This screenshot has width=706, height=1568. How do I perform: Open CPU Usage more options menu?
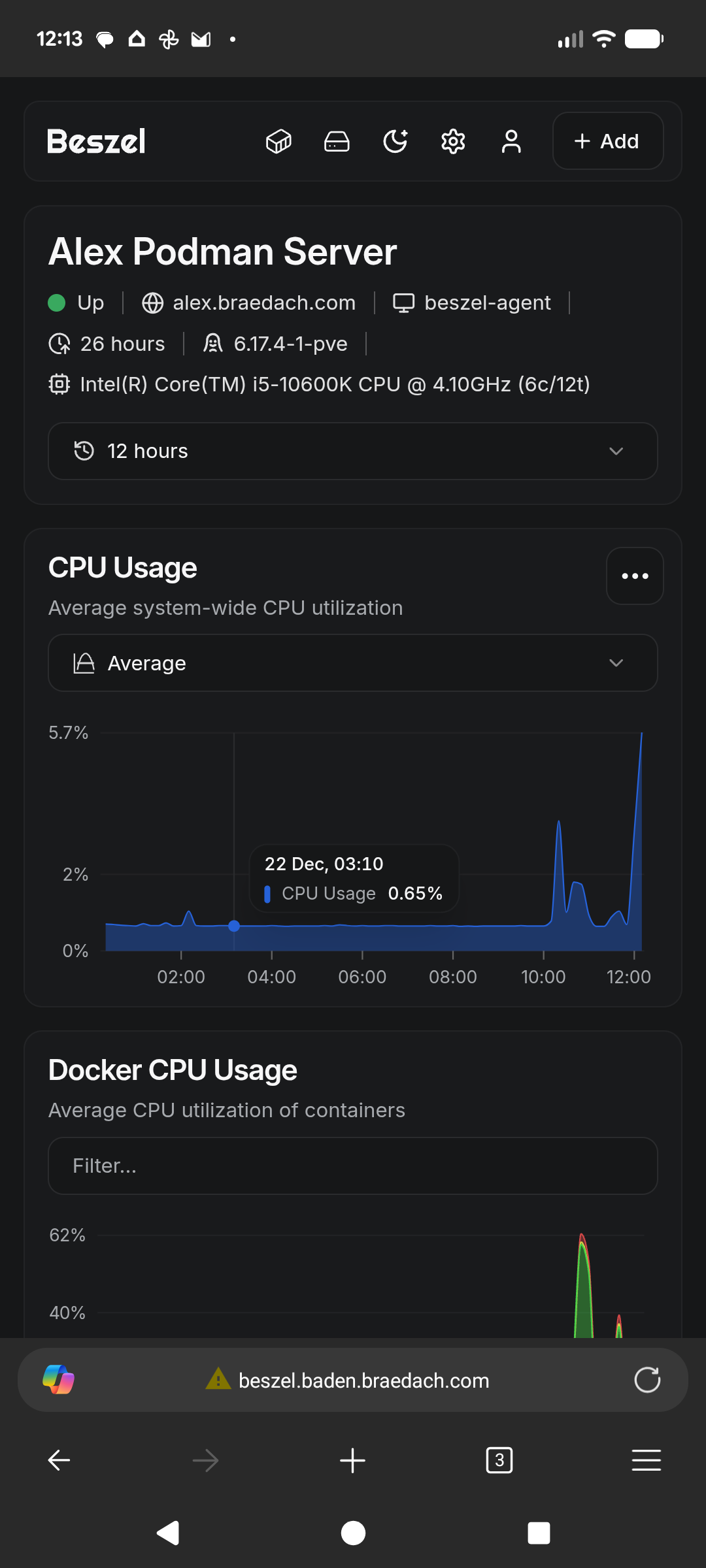pyautogui.click(x=635, y=576)
